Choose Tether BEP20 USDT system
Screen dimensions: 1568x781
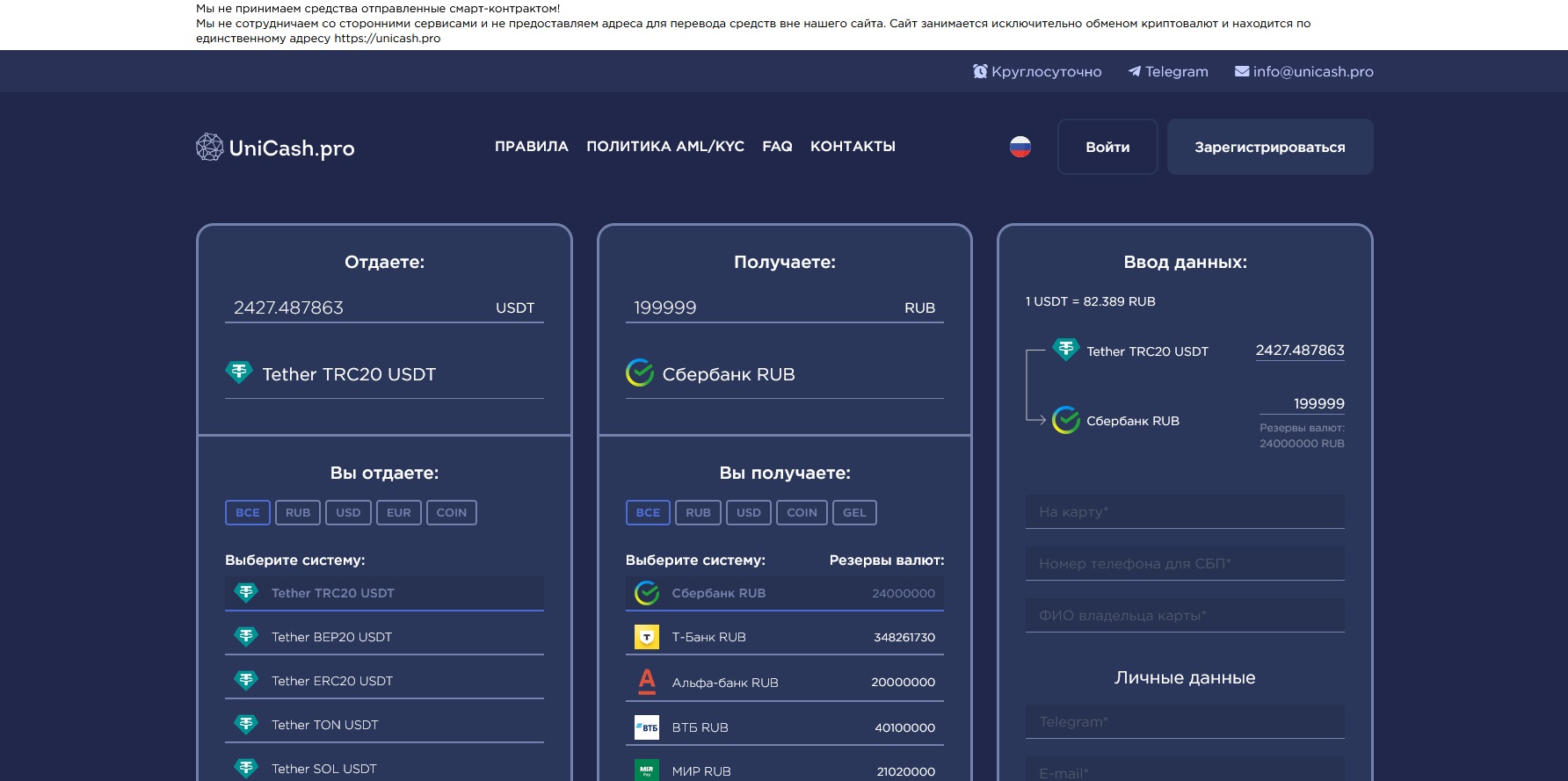tap(384, 637)
